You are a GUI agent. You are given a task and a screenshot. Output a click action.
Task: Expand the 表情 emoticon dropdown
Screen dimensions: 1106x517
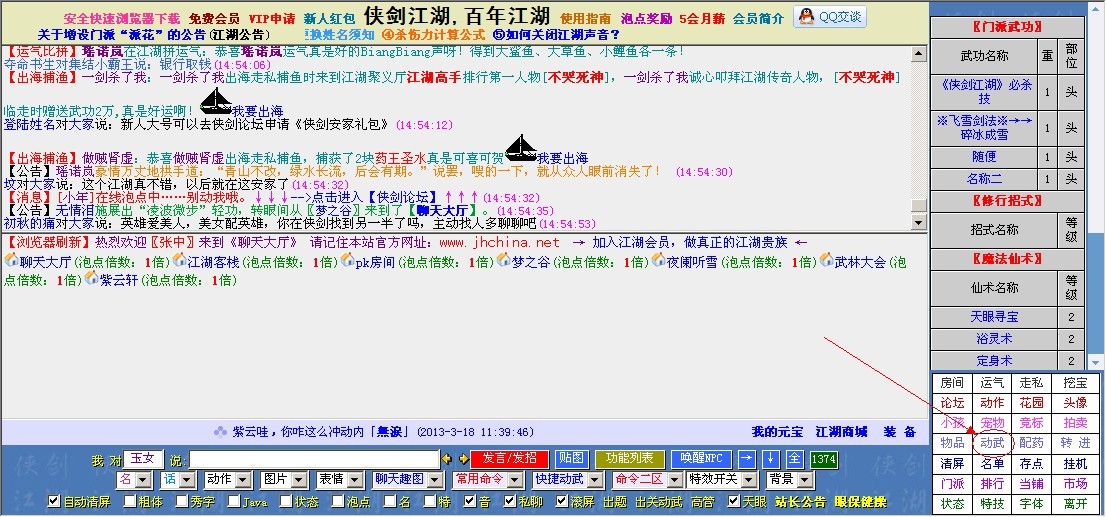[x=340, y=480]
